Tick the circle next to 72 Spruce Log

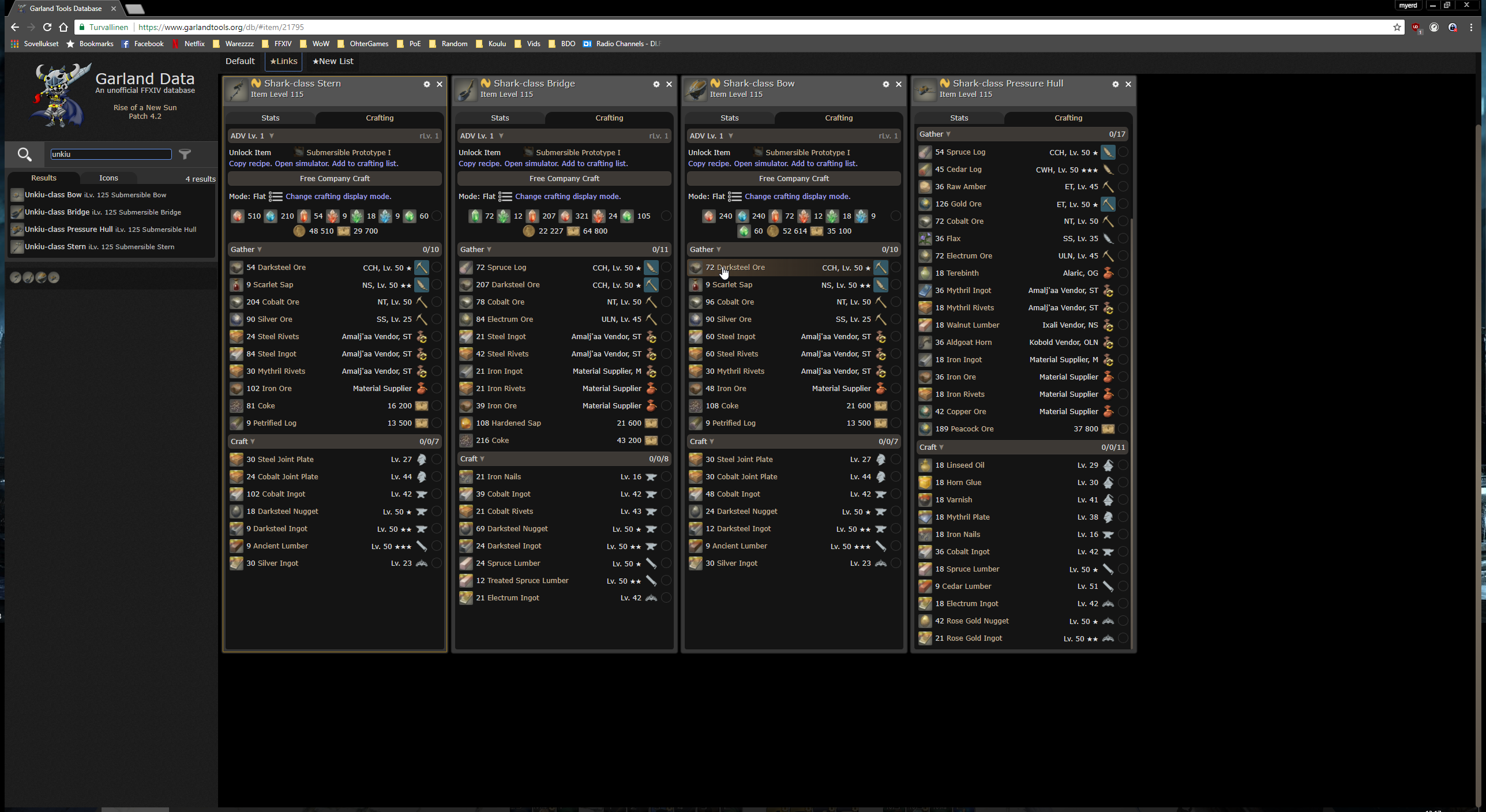[666, 268]
